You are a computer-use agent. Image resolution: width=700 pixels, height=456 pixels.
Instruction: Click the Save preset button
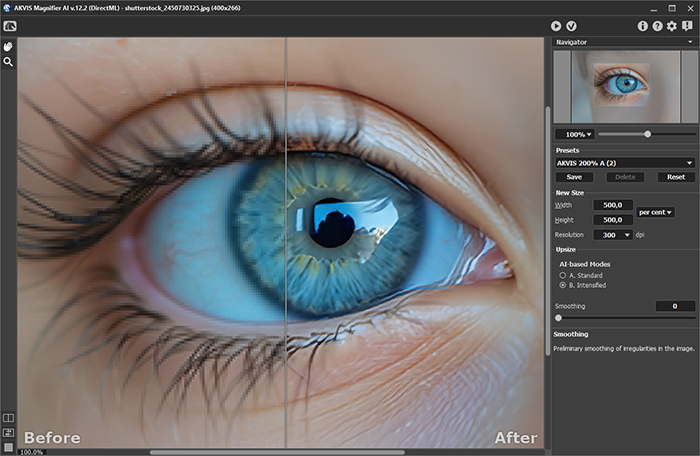coord(574,177)
